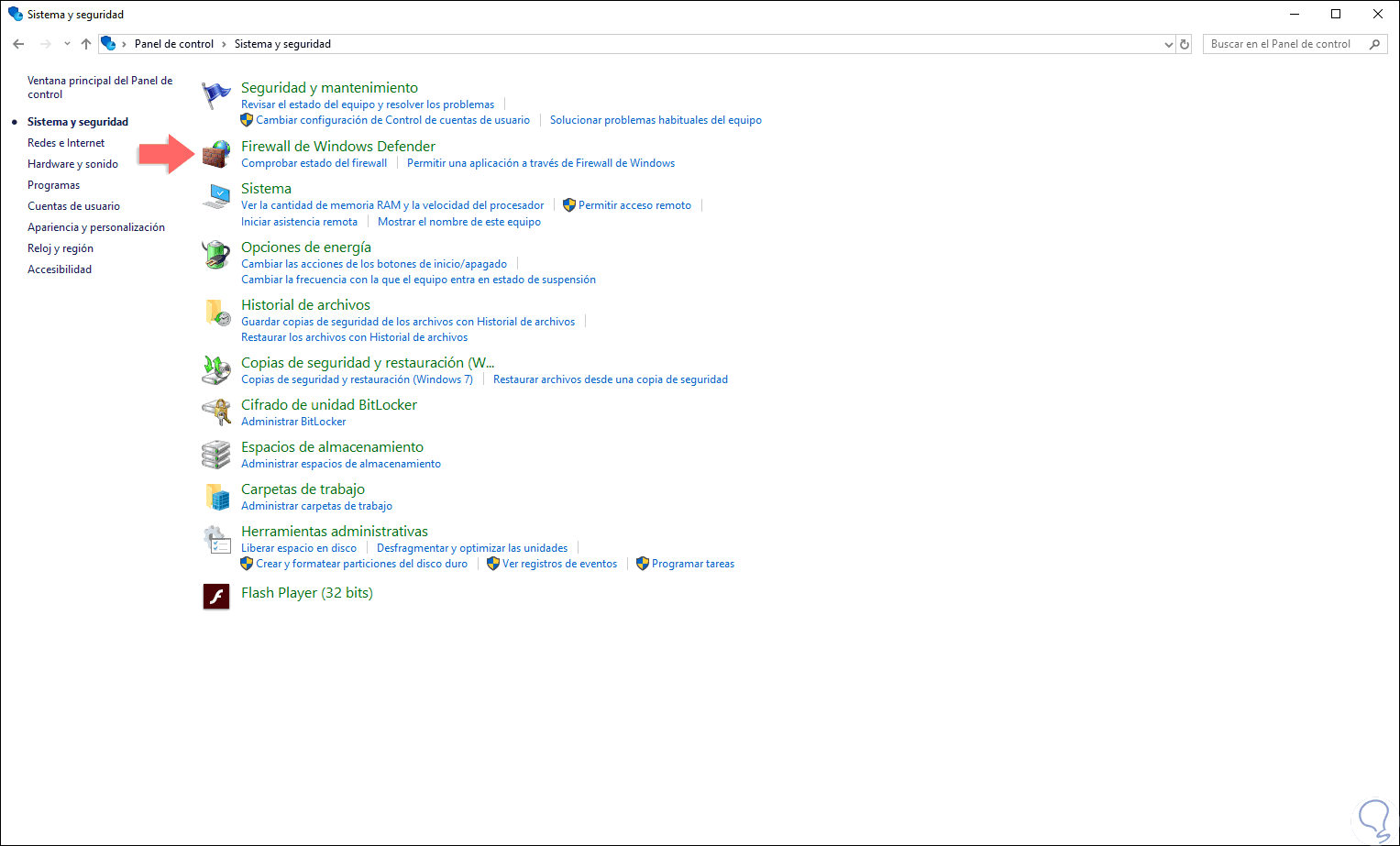Click the search magnifier icon
1400x846 pixels.
coord(1374,44)
